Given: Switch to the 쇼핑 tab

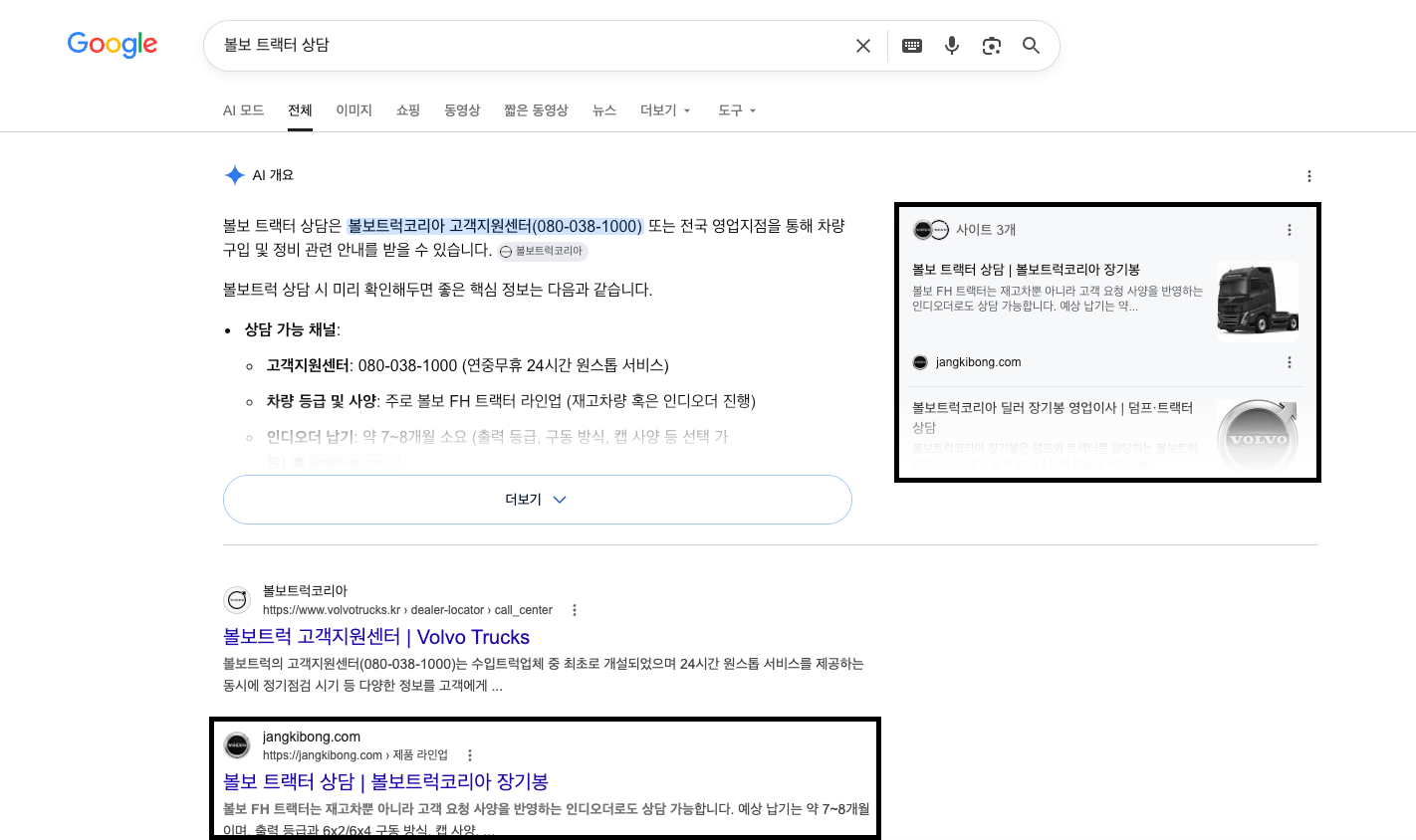Looking at the screenshot, I should click(408, 110).
